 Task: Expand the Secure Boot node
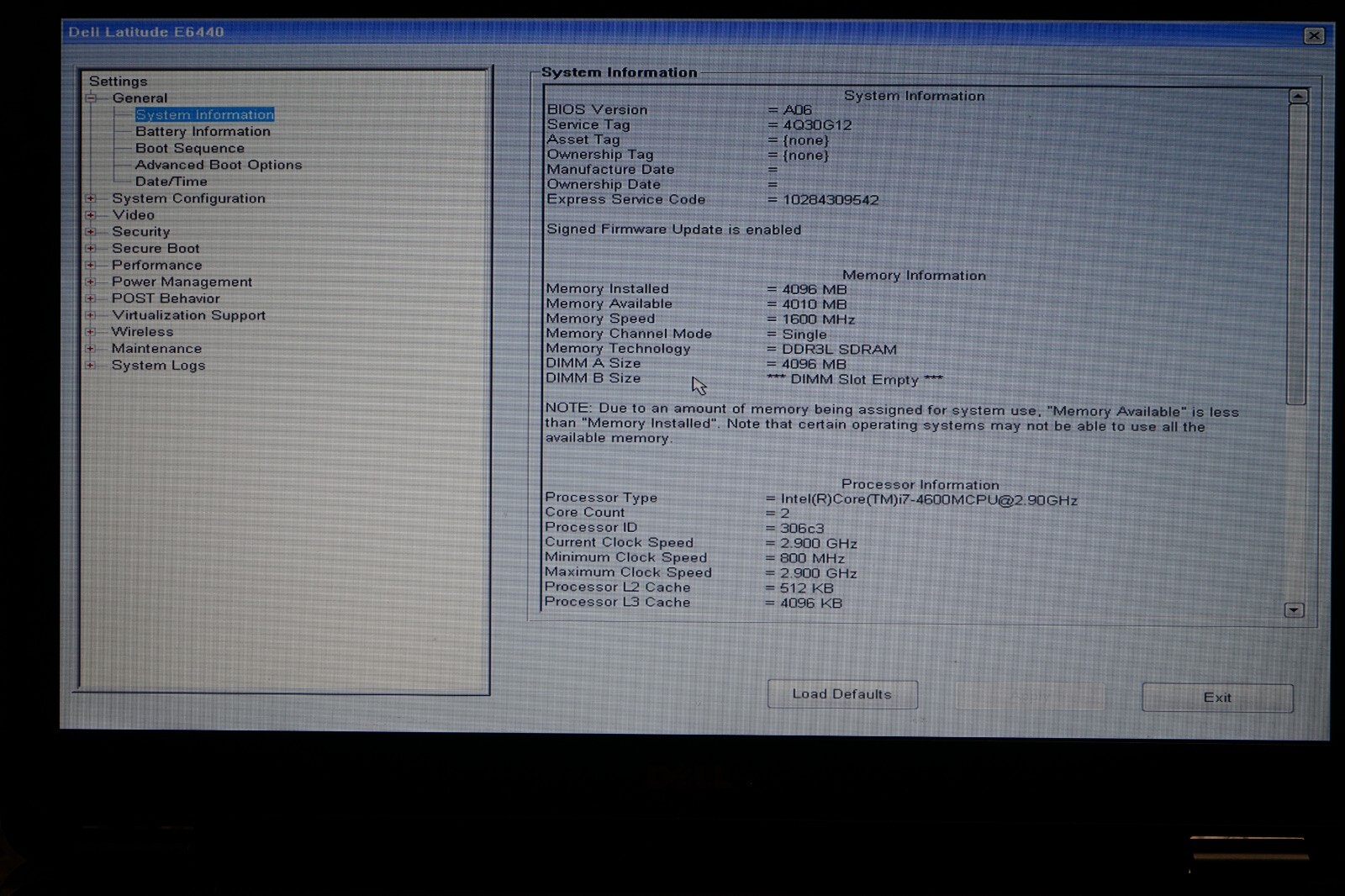point(91,249)
